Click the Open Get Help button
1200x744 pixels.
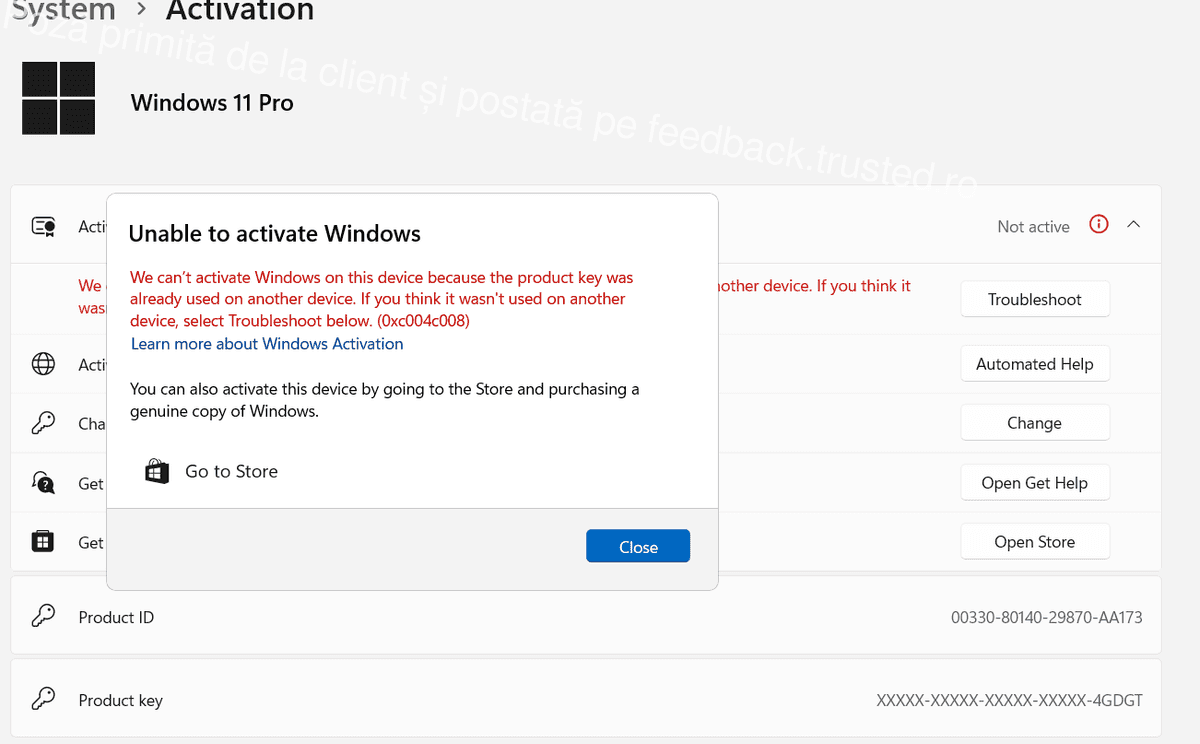pos(1035,483)
